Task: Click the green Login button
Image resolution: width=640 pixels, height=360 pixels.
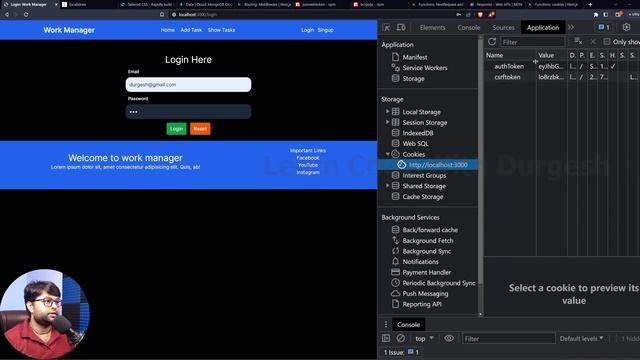Action: tap(176, 129)
